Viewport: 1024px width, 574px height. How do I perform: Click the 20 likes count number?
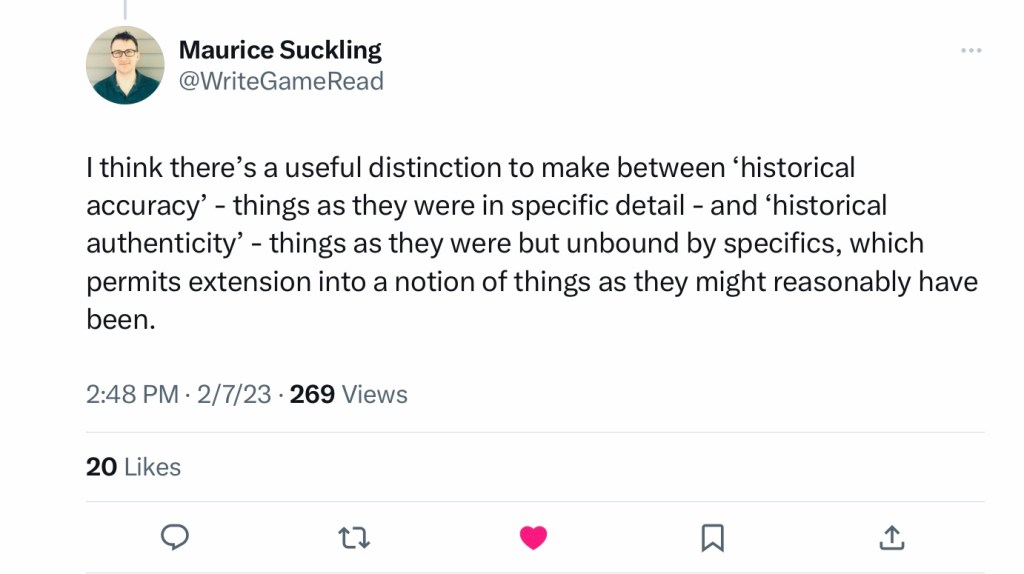click(x=101, y=467)
